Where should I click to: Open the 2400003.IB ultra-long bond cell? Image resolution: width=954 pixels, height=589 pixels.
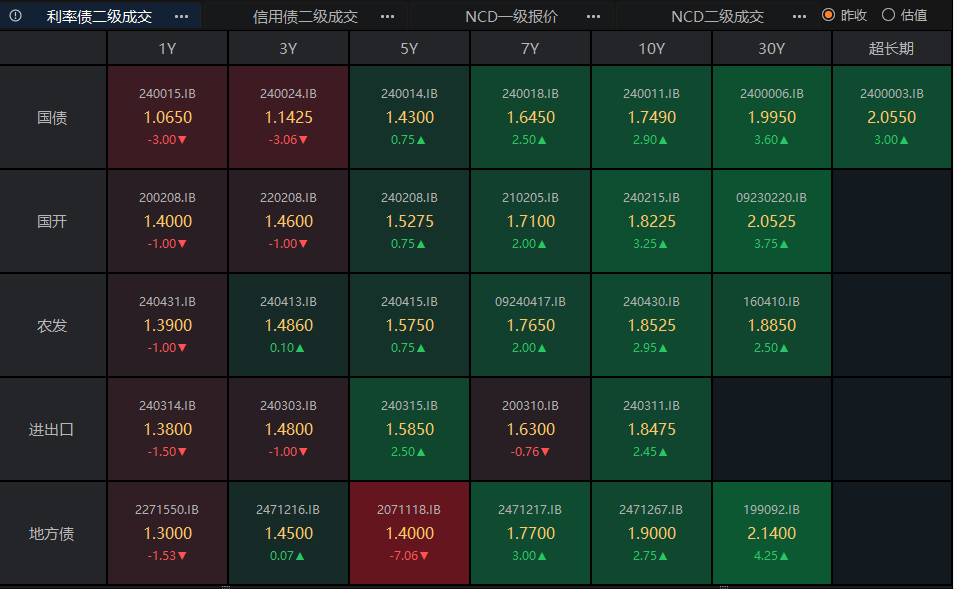pos(891,117)
